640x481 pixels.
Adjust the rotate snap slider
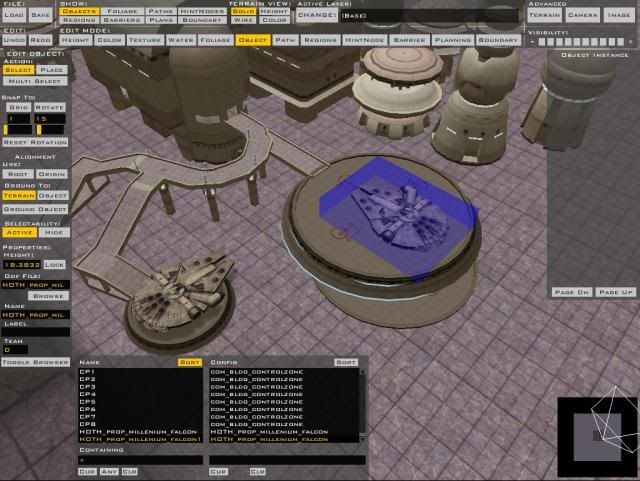click(x=50, y=130)
